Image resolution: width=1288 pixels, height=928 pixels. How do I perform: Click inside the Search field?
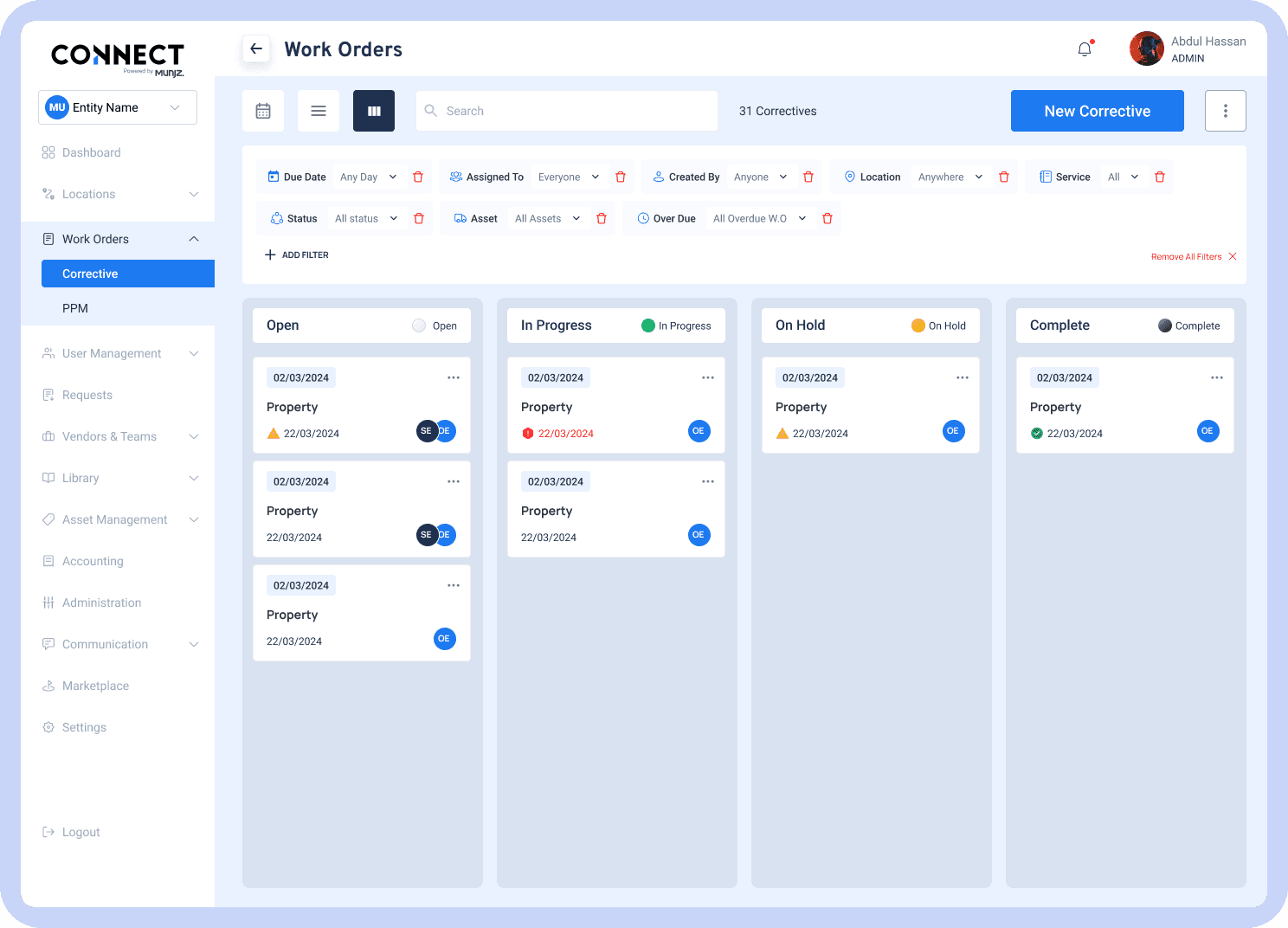566,110
